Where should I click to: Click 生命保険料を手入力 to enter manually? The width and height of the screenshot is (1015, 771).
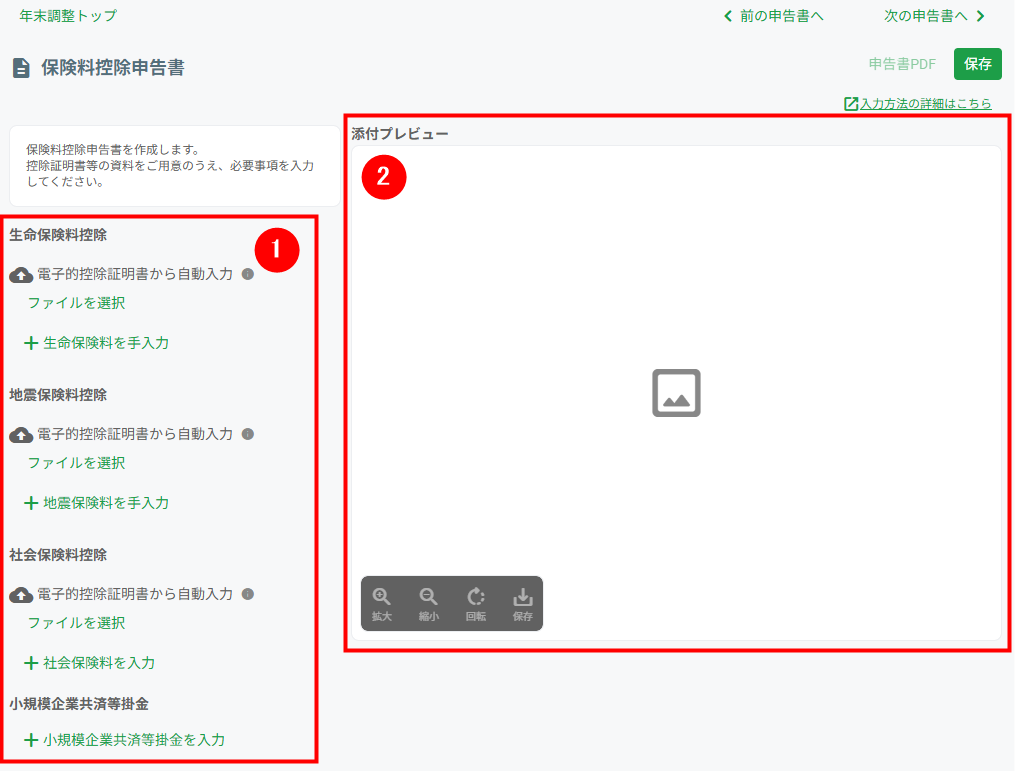(101, 344)
